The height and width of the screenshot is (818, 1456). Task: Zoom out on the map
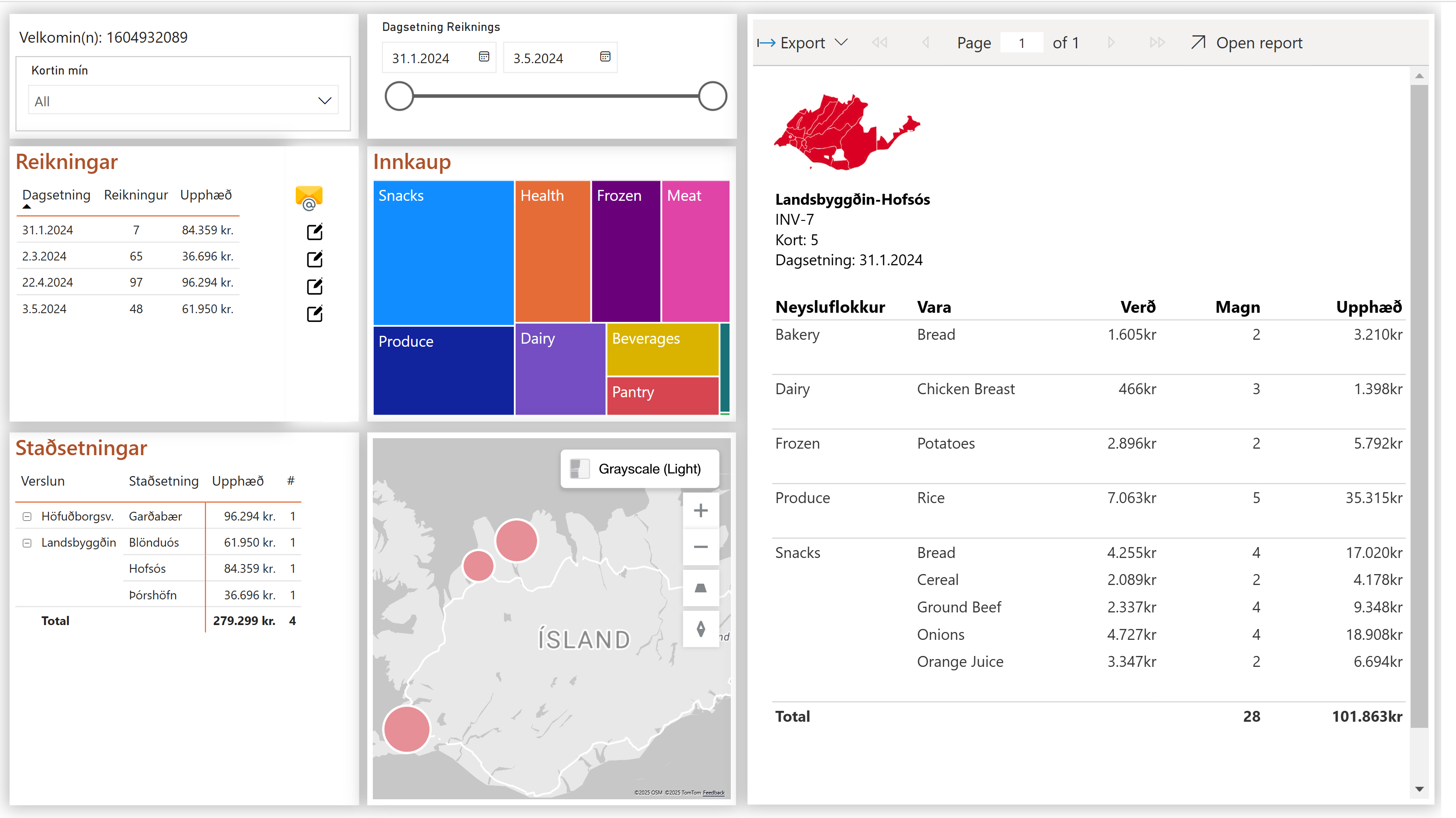[700, 547]
